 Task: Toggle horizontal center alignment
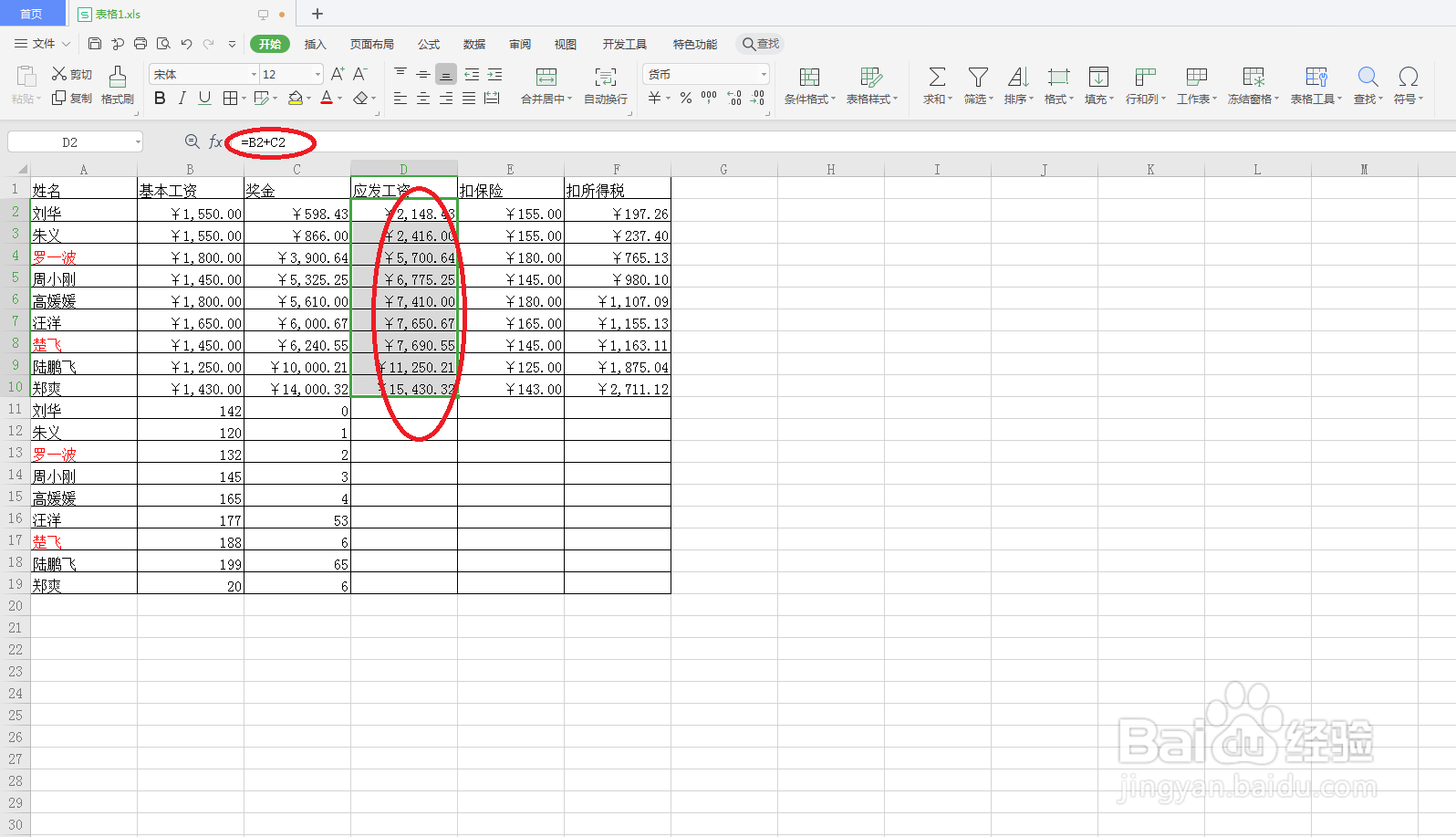click(x=423, y=98)
